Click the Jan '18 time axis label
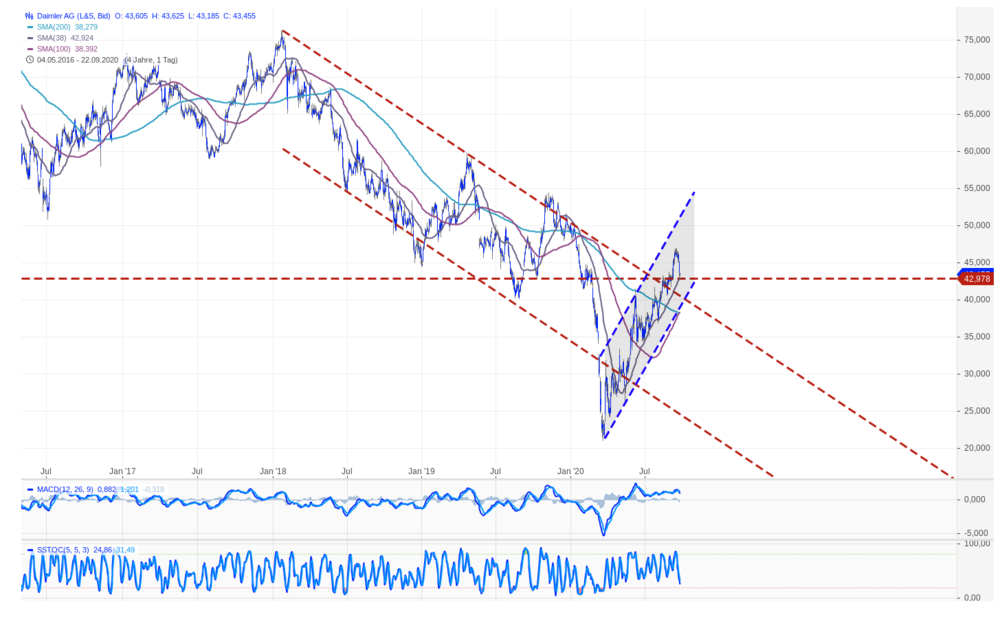The height and width of the screenshot is (637, 1000). point(273,472)
